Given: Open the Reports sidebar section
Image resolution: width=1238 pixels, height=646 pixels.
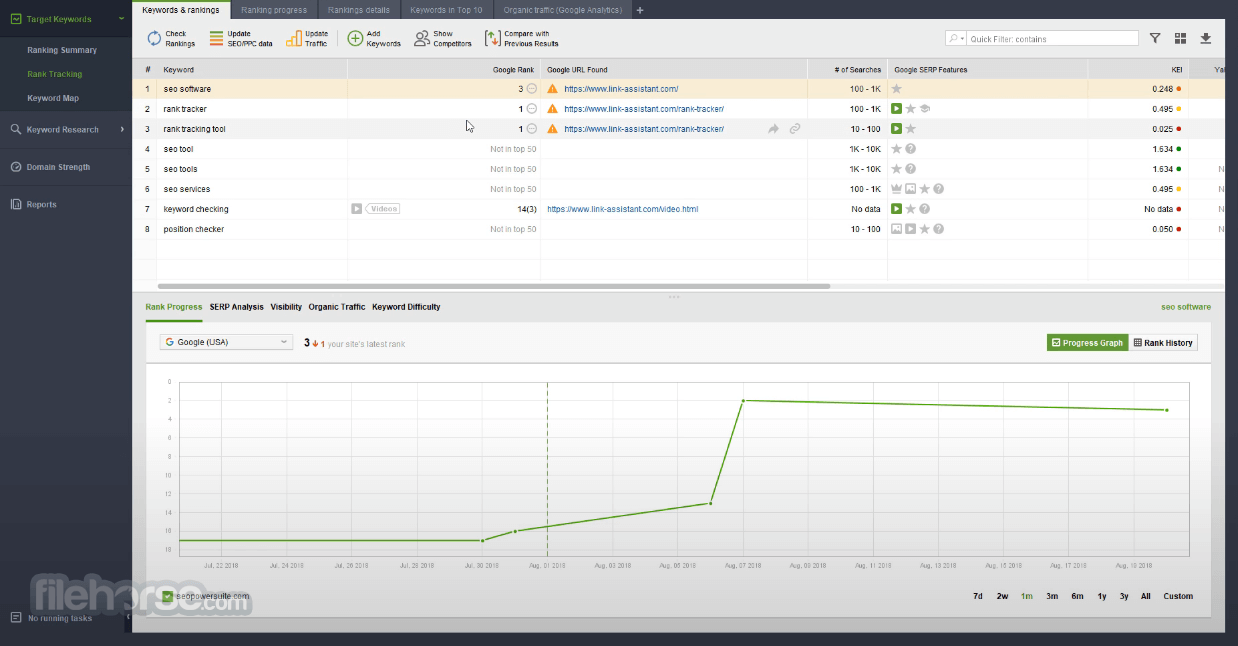Looking at the screenshot, I should [x=41, y=204].
